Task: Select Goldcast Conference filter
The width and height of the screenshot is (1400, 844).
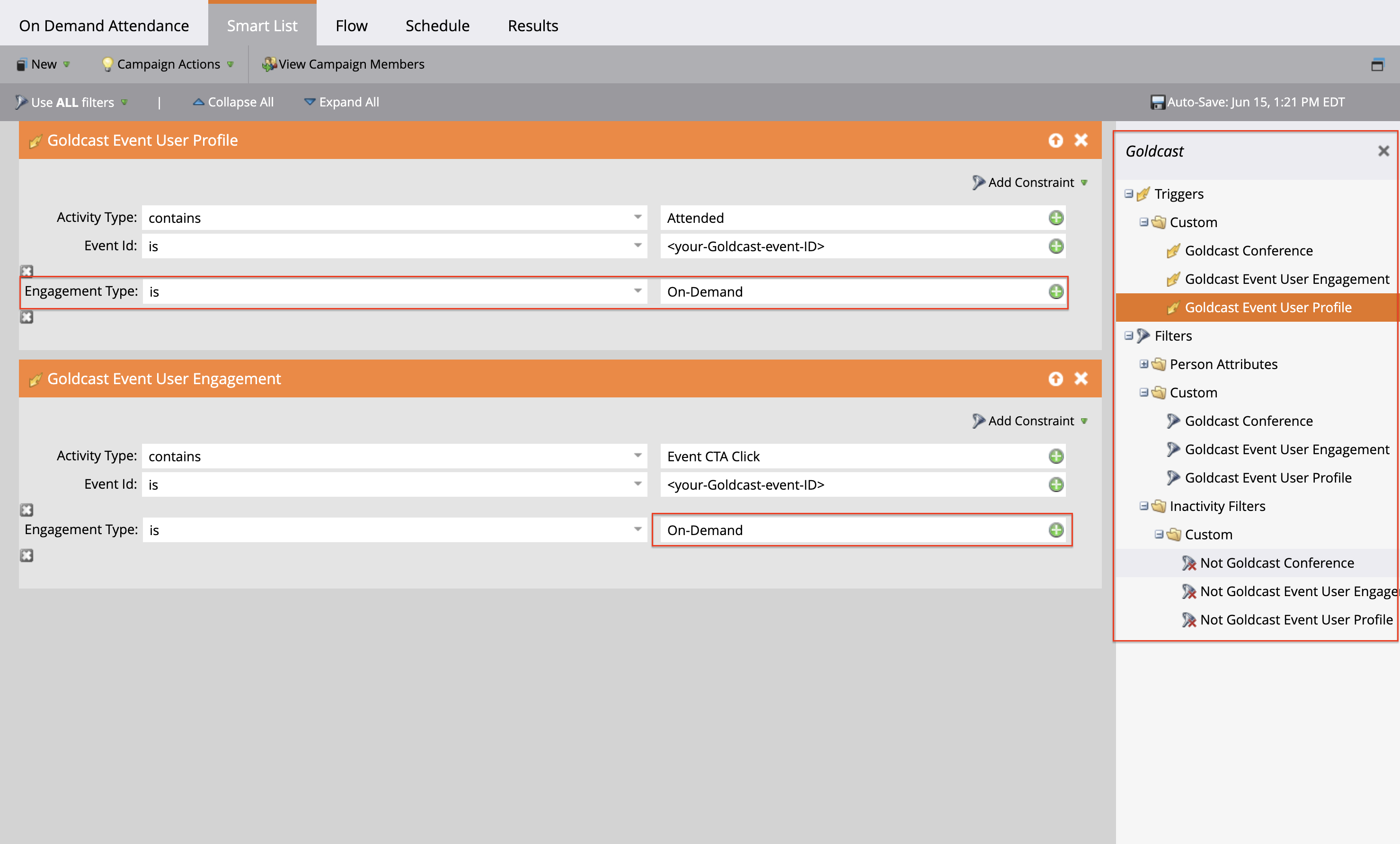Action: click(x=1249, y=421)
